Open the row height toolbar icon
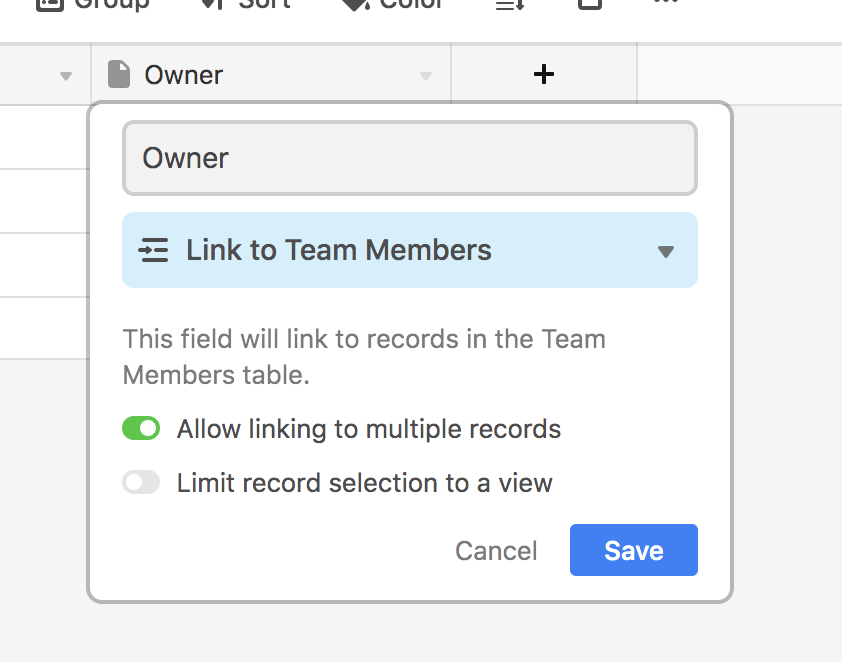Screen dimensions: 842x662 coord(510,4)
